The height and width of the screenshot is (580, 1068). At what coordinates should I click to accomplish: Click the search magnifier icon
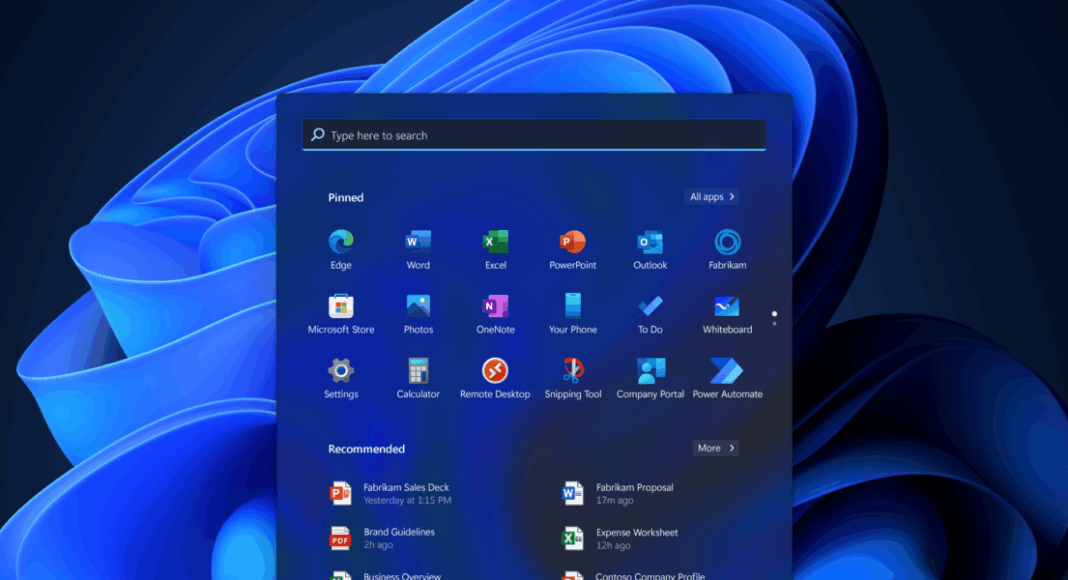tap(317, 135)
